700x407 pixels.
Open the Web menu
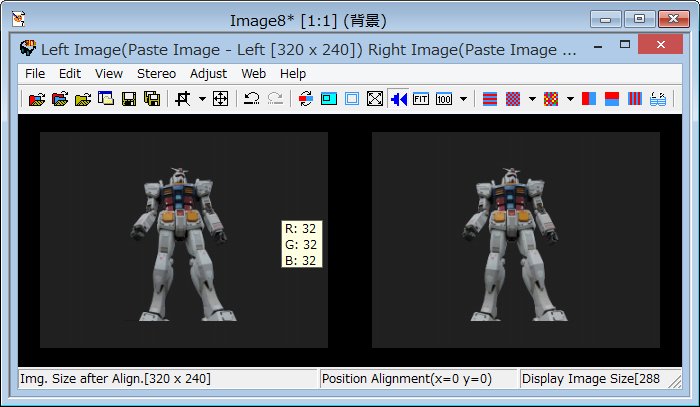tap(254, 74)
